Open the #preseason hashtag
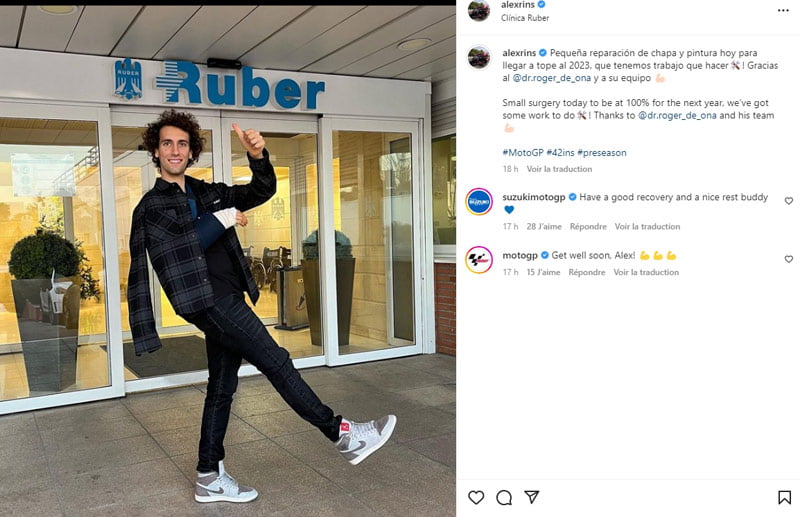 (602, 153)
